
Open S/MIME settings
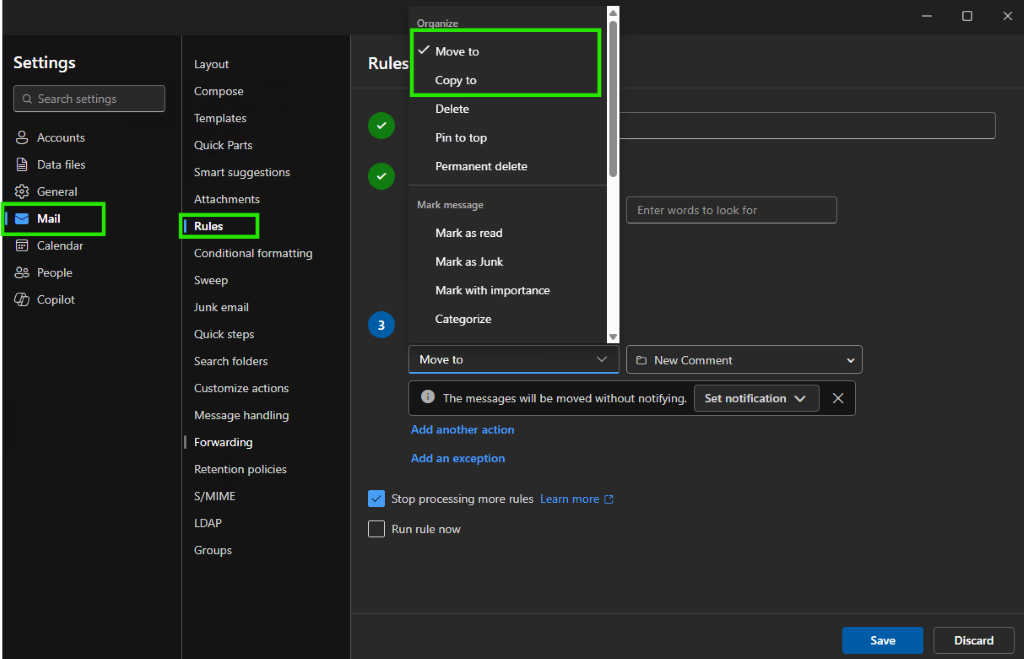click(214, 496)
